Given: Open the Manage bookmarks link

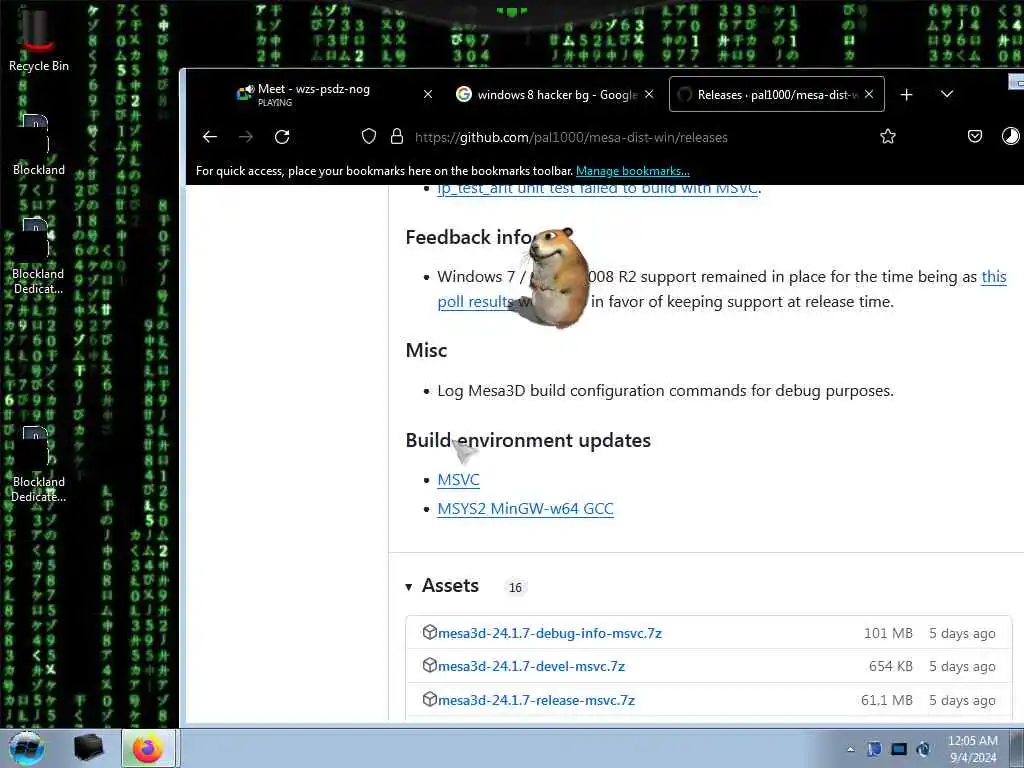Looking at the screenshot, I should (x=633, y=171).
